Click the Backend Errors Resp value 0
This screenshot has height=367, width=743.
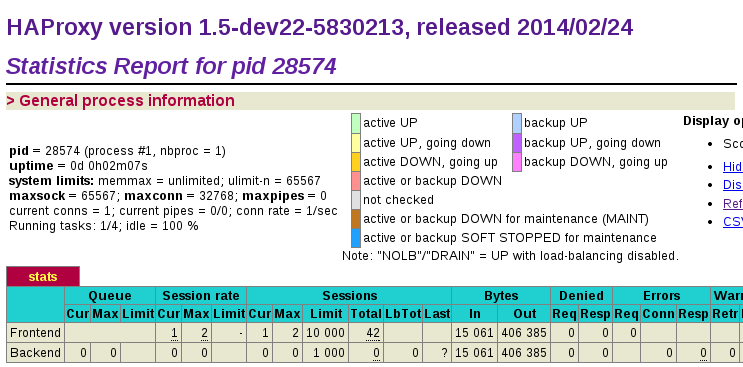(x=704, y=353)
